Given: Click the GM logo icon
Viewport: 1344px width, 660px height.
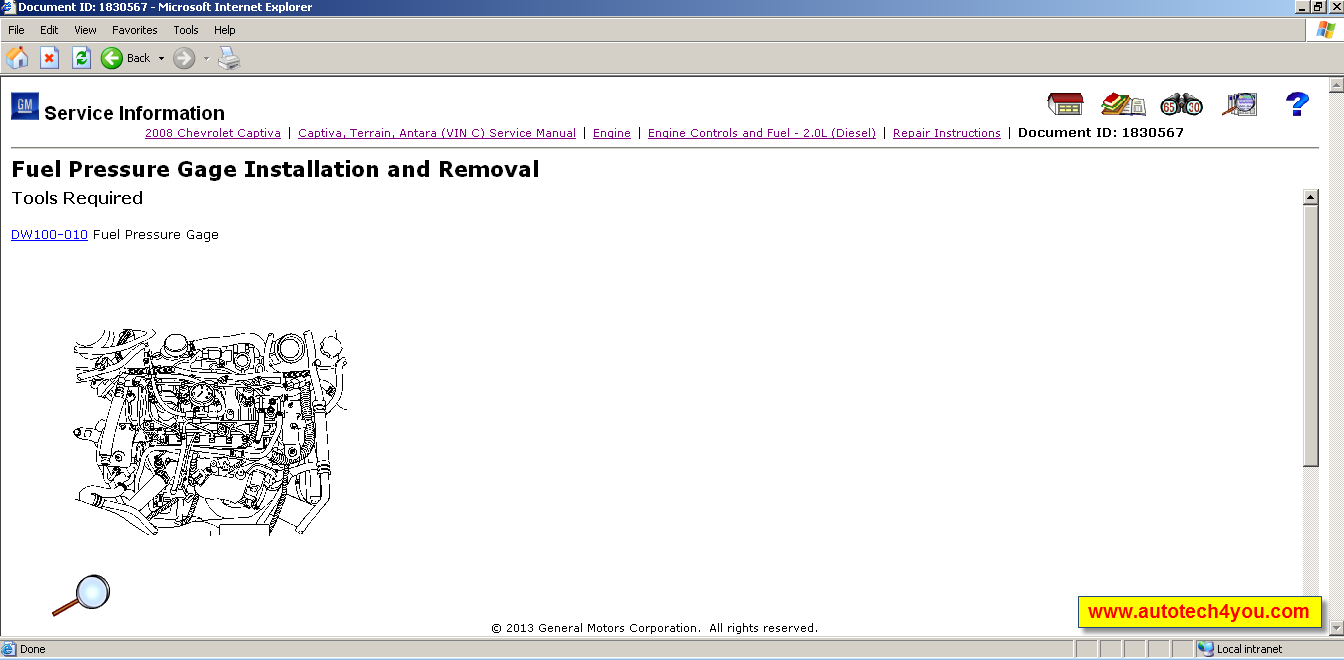Looking at the screenshot, I should [25, 106].
